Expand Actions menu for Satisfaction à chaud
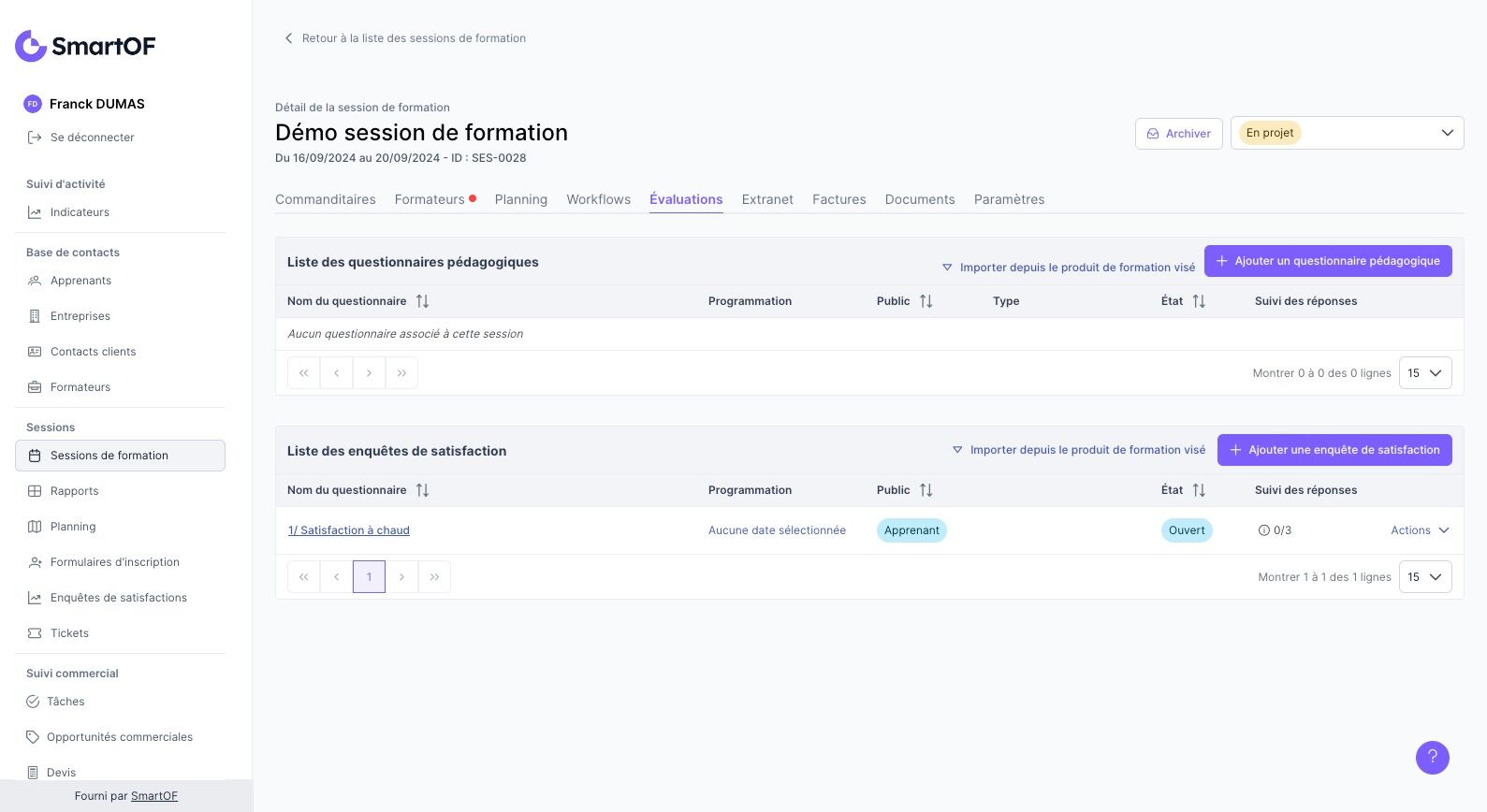This screenshot has height=812, width=1487. coord(1420,530)
